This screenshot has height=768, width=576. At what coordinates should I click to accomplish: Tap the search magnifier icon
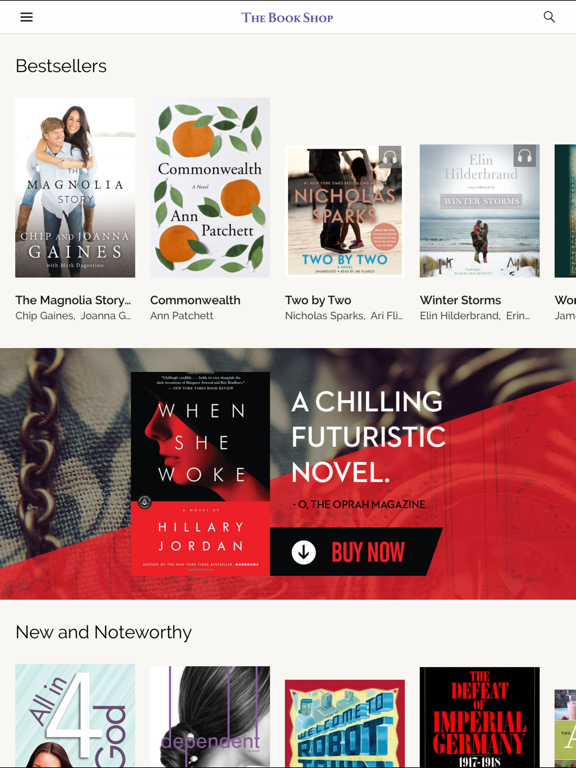(x=549, y=17)
